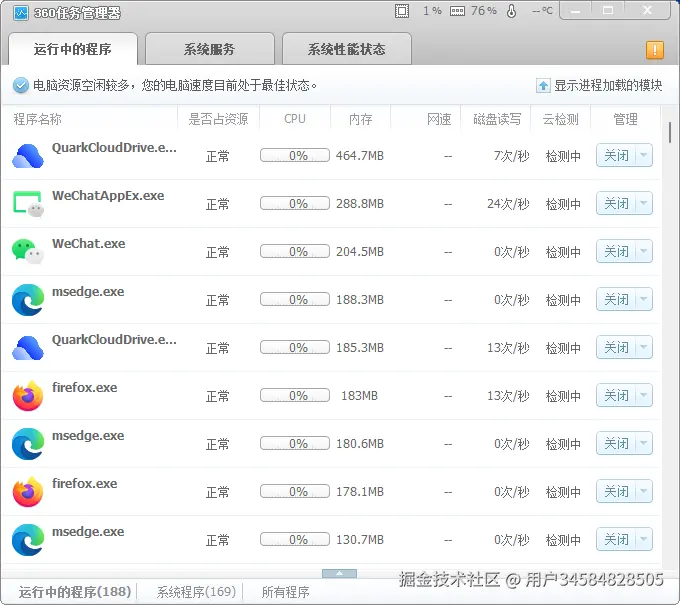Switch to the 系统性能状态 tab
This screenshot has height=605, width=680.
(x=347, y=49)
